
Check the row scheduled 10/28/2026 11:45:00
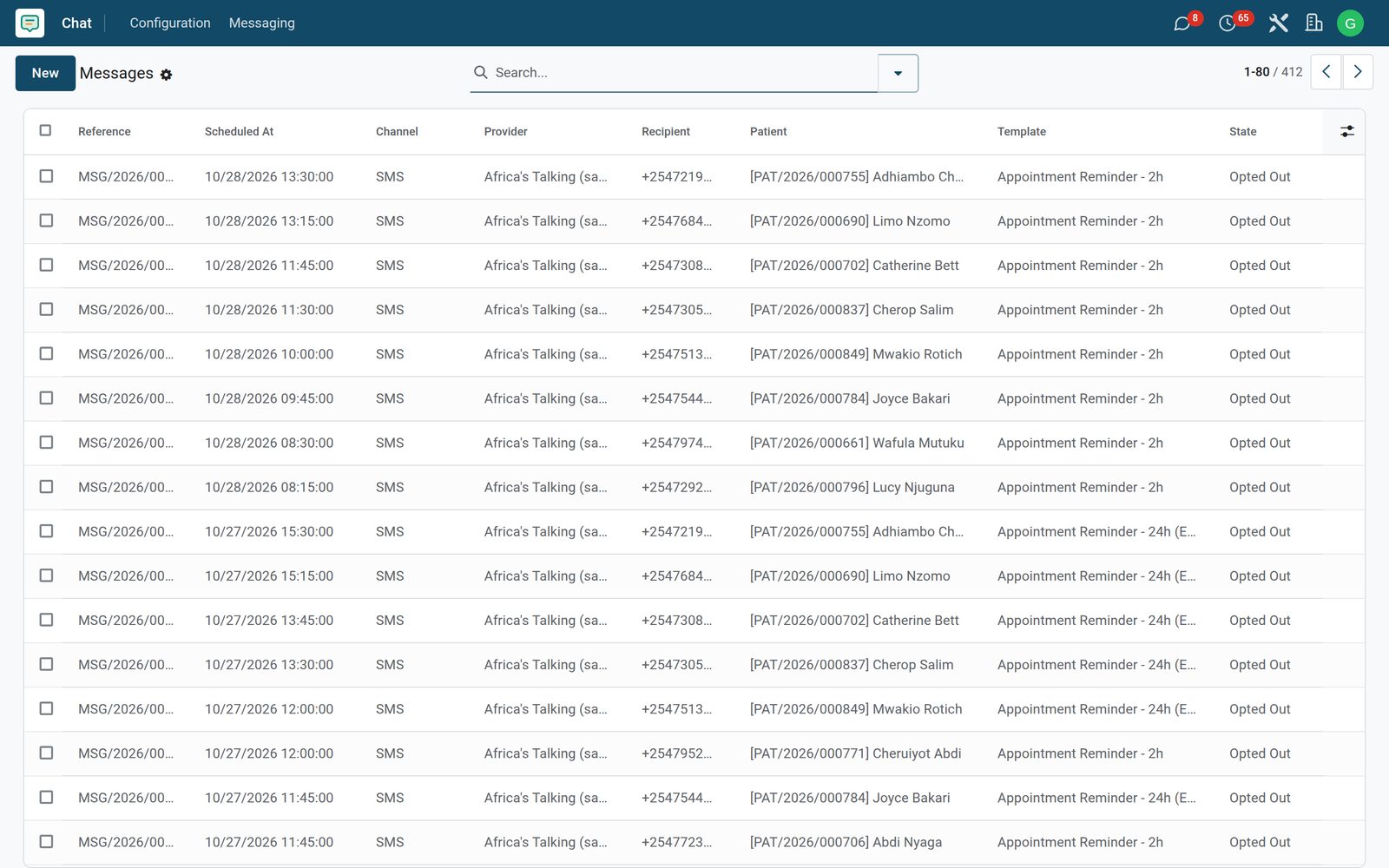click(x=46, y=265)
